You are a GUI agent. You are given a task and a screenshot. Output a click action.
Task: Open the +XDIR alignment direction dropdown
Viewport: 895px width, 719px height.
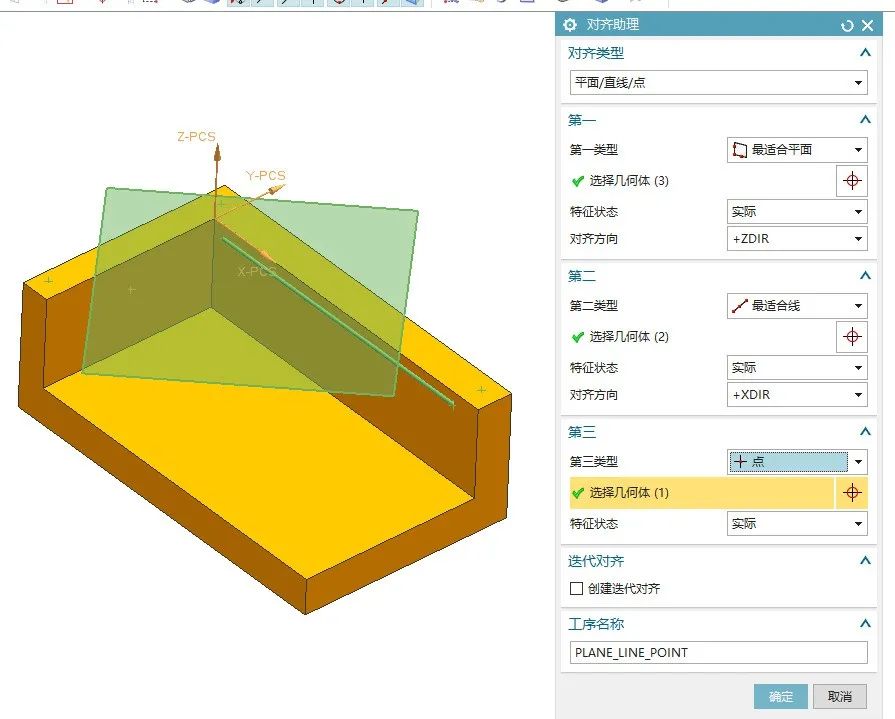coord(797,394)
